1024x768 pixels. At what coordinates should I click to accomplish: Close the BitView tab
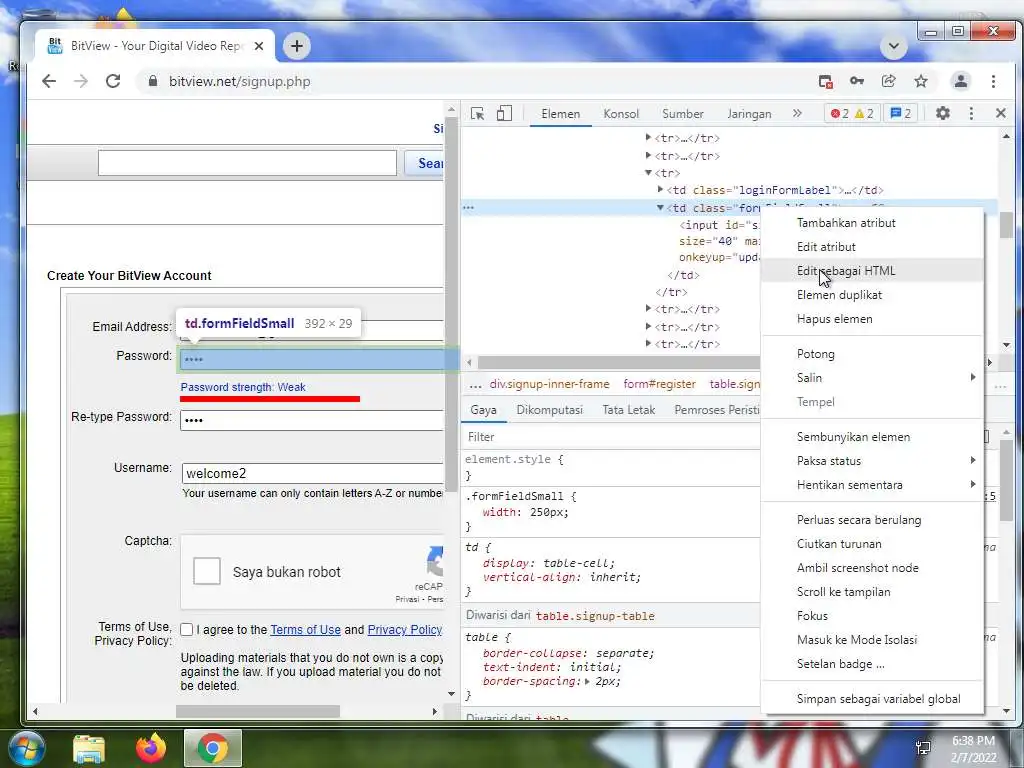click(259, 46)
